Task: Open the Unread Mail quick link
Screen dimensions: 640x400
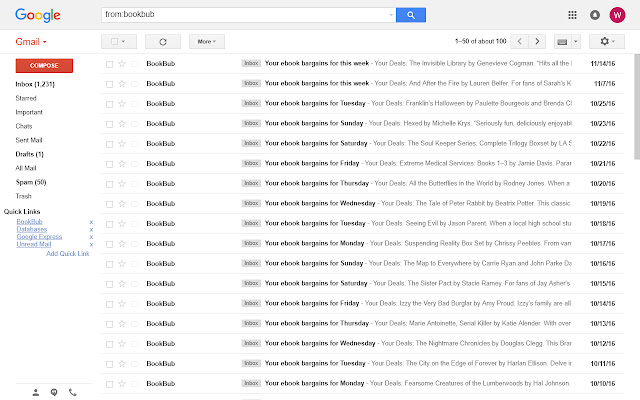Action: point(33,244)
